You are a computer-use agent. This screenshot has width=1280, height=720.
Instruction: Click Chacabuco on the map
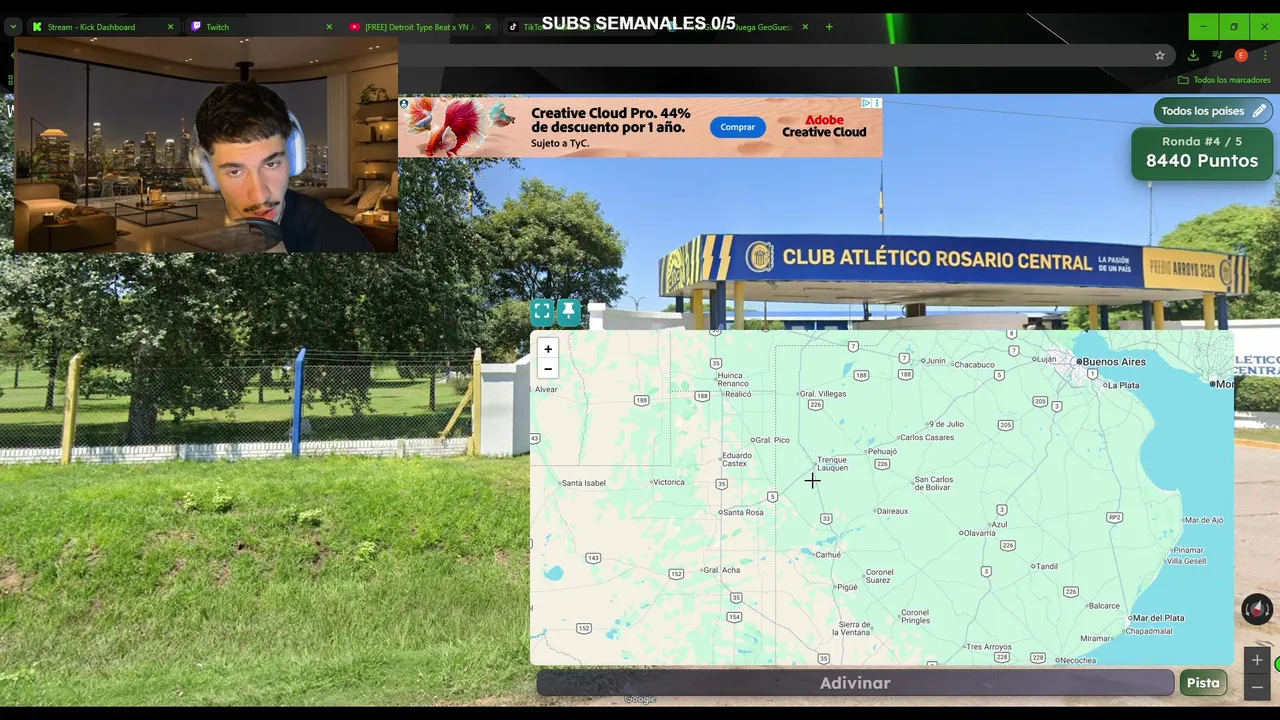click(973, 365)
